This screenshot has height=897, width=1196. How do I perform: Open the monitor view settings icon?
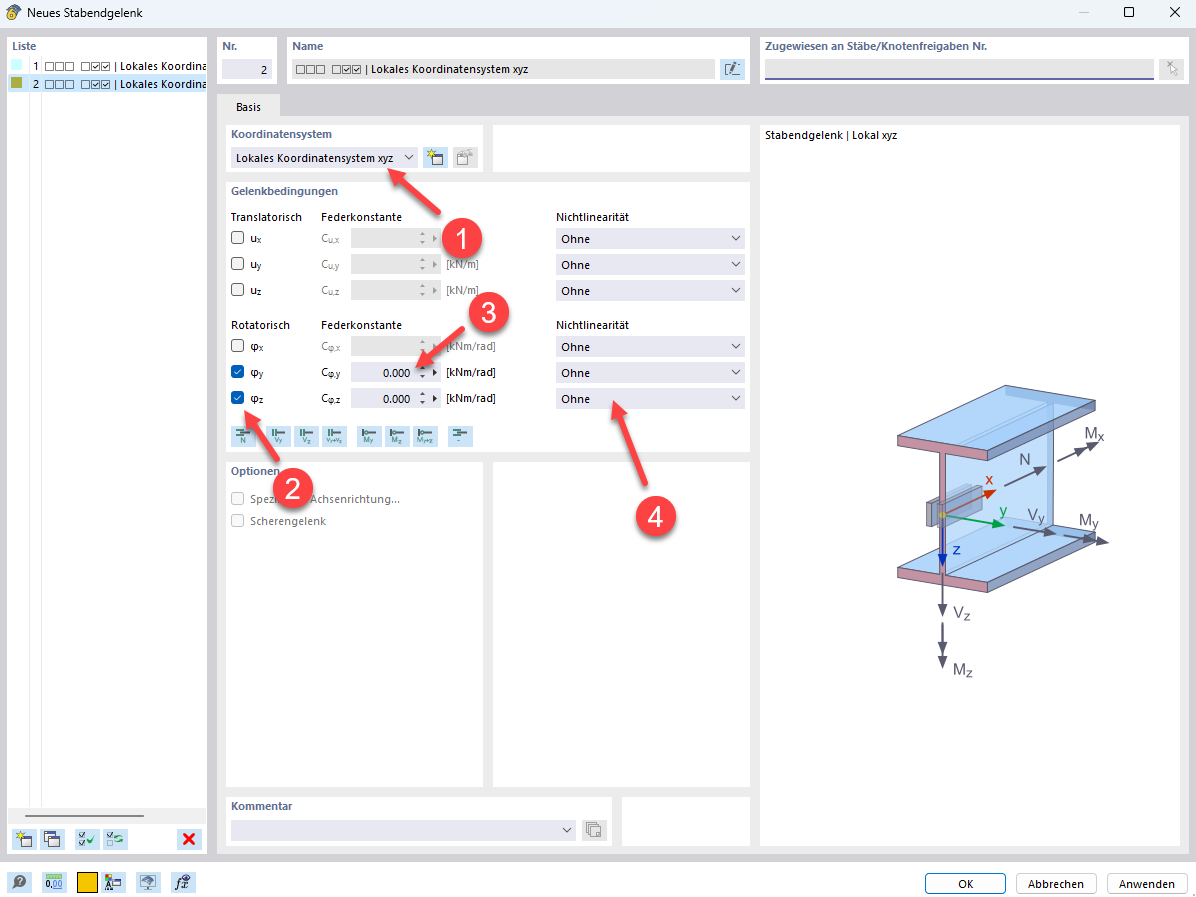click(x=148, y=883)
